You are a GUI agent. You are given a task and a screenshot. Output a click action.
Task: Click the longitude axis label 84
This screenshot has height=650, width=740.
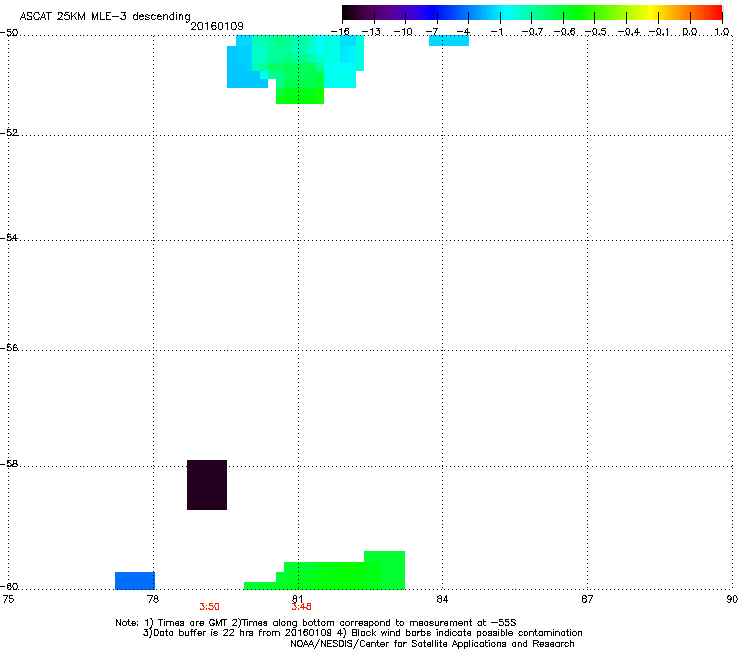442,599
